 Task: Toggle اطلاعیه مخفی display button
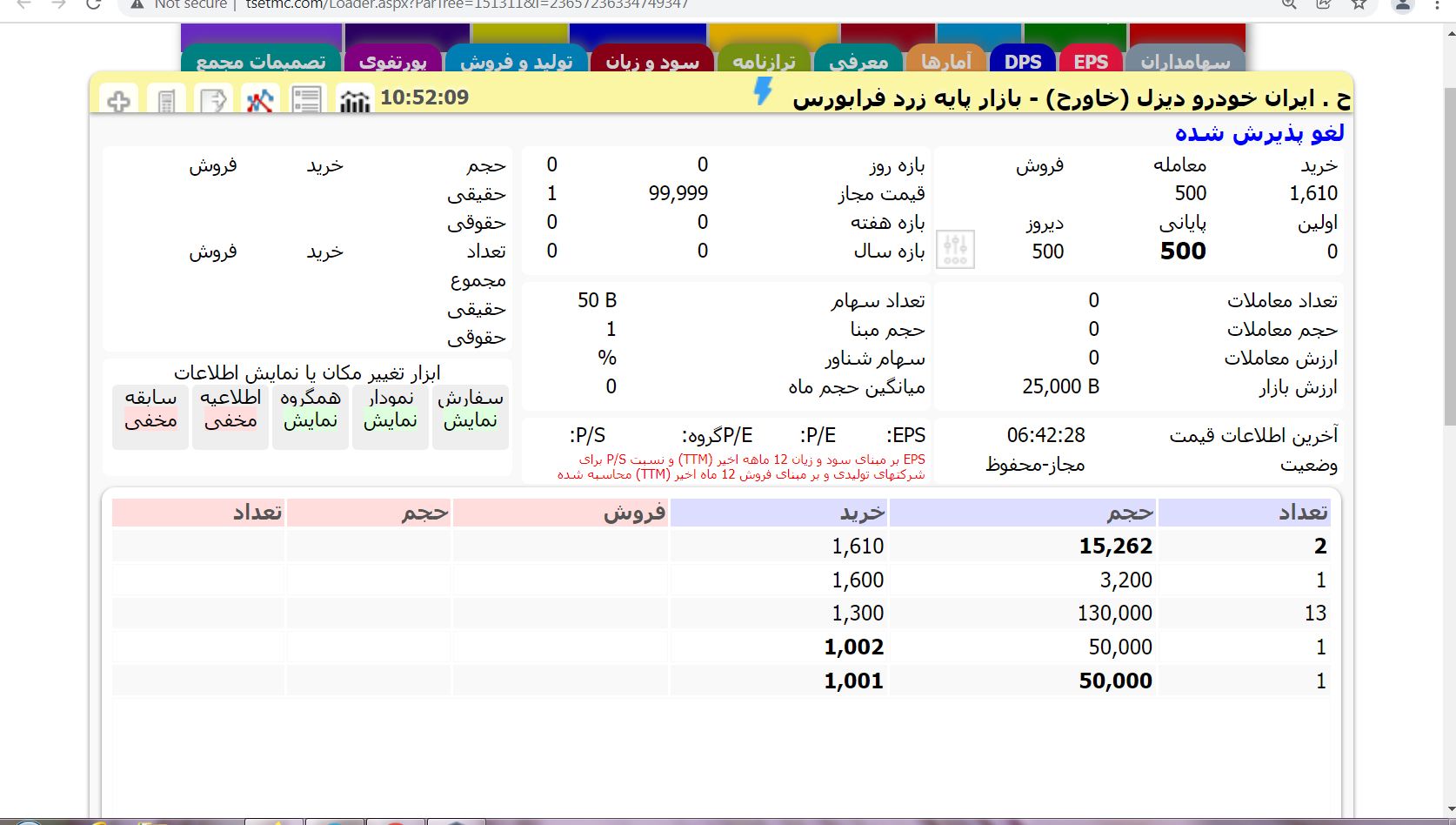[x=230, y=417]
